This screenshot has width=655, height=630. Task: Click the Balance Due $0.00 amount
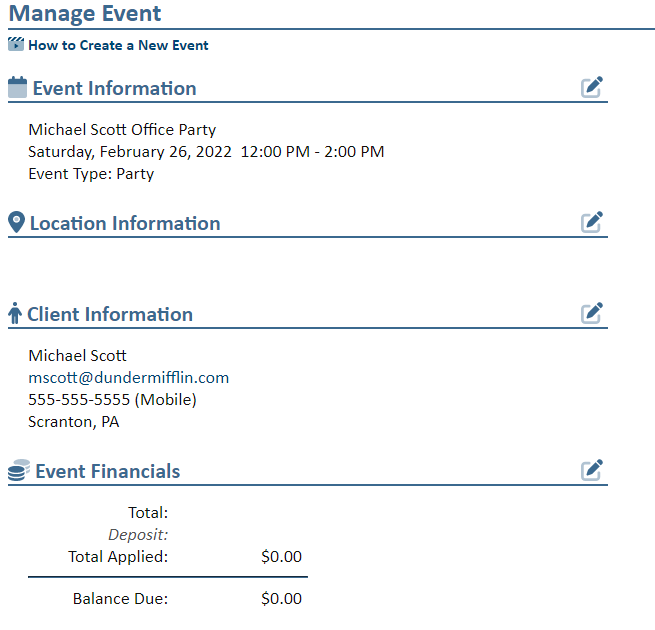[281, 599]
